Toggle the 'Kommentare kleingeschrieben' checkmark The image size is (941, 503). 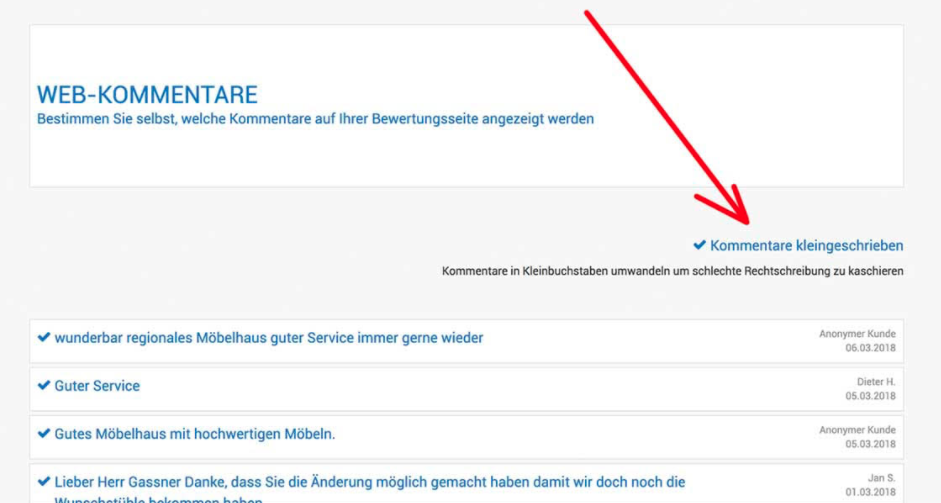[x=700, y=245]
